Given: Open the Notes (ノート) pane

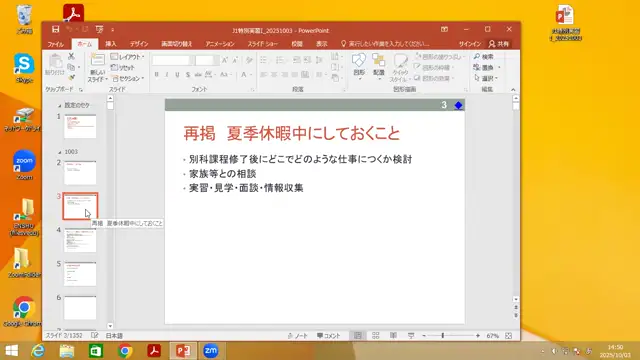Looking at the screenshot, I should 298,336.
